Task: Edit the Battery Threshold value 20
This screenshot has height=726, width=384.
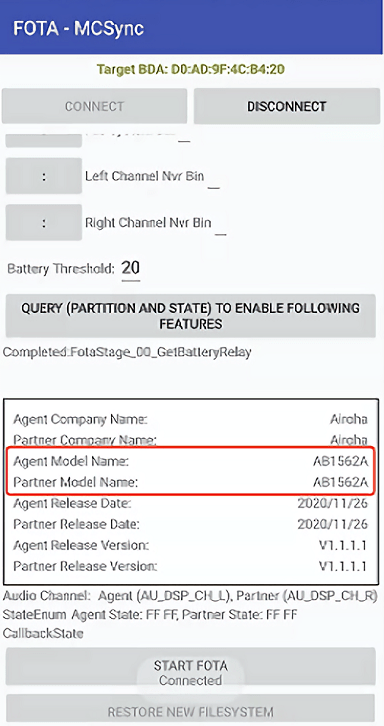Action: coord(131,269)
